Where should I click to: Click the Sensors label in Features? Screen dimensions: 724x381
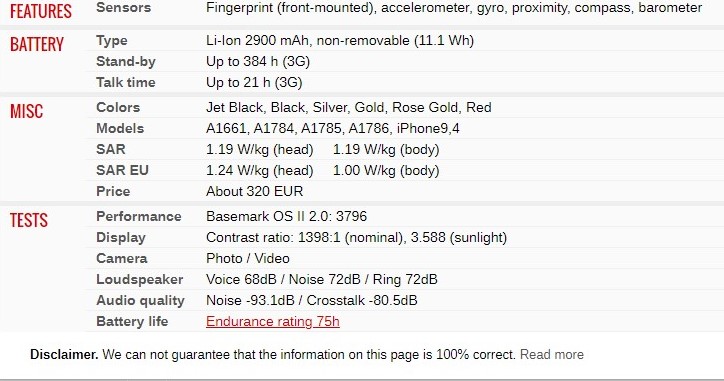click(x=123, y=7)
